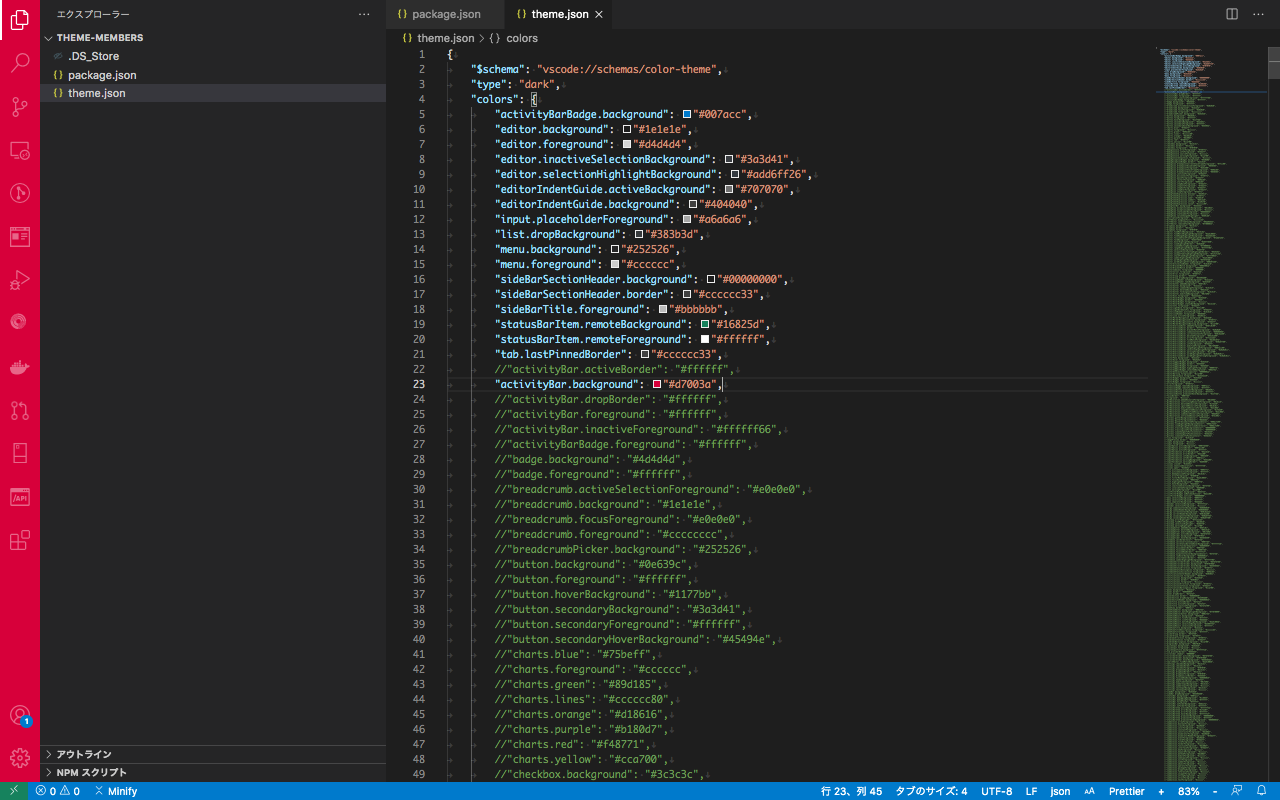1280x800 pixels.
Task: Open statusBarItem.remoteBackground #16825d swatch
Action: tap(705, 324)
